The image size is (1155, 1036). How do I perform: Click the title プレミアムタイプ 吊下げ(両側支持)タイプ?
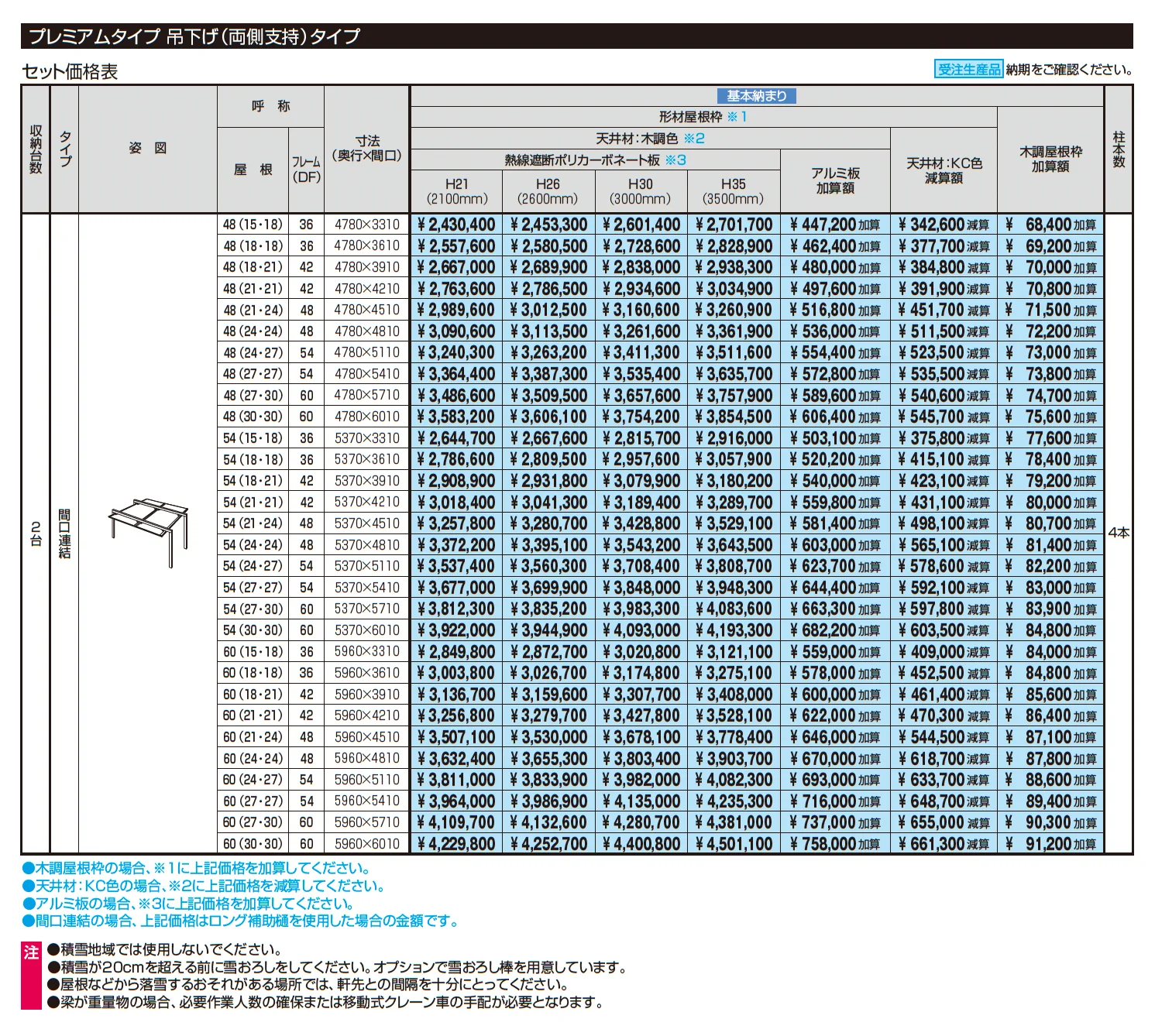[x=194, y=36]
